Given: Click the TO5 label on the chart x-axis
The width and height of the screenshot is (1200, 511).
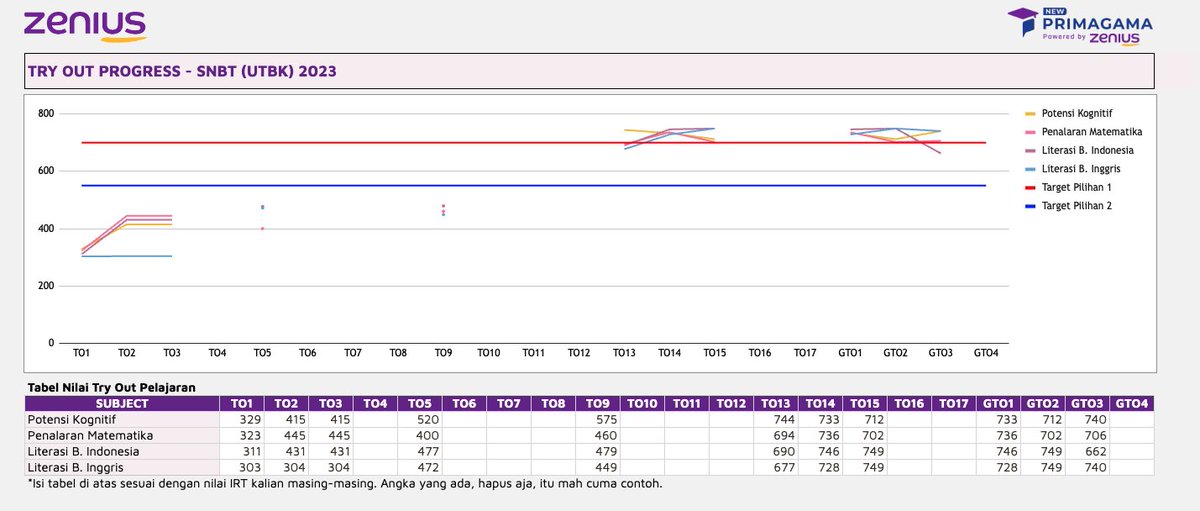Looking at the screenshot, I should (262, 353).
